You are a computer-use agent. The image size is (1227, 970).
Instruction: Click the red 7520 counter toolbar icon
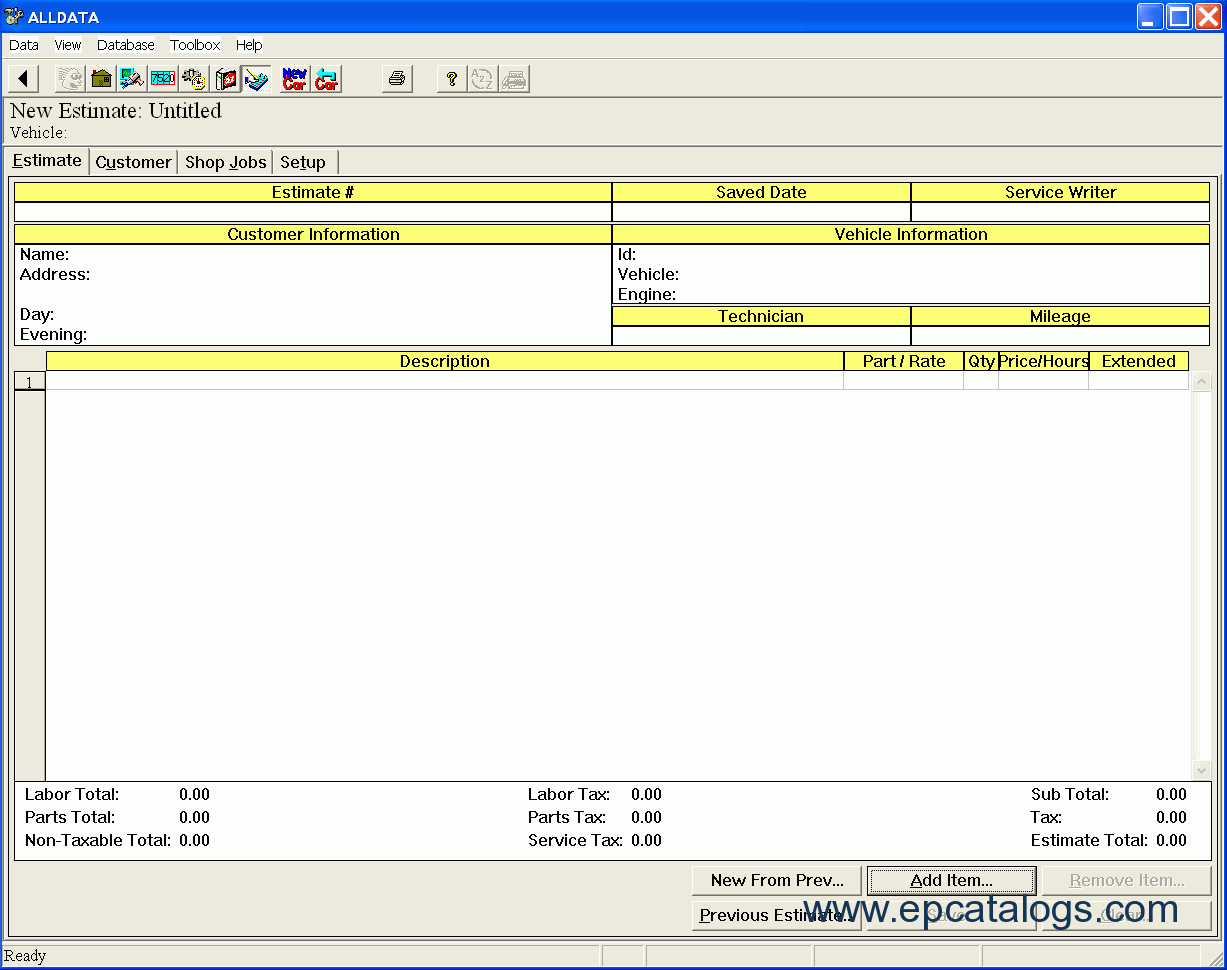point(163,79)
